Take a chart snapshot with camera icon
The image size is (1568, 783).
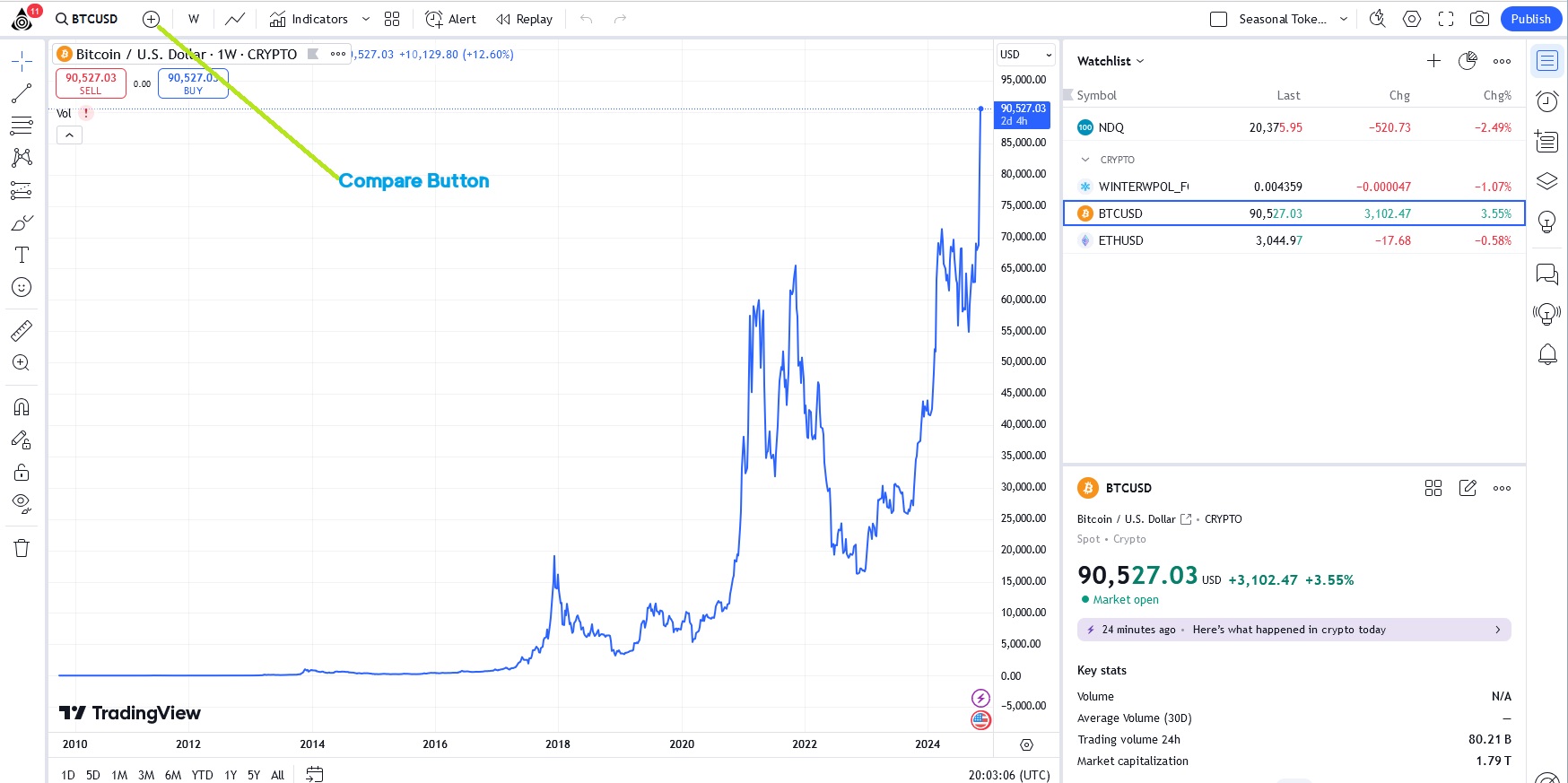pos(1479,19)
